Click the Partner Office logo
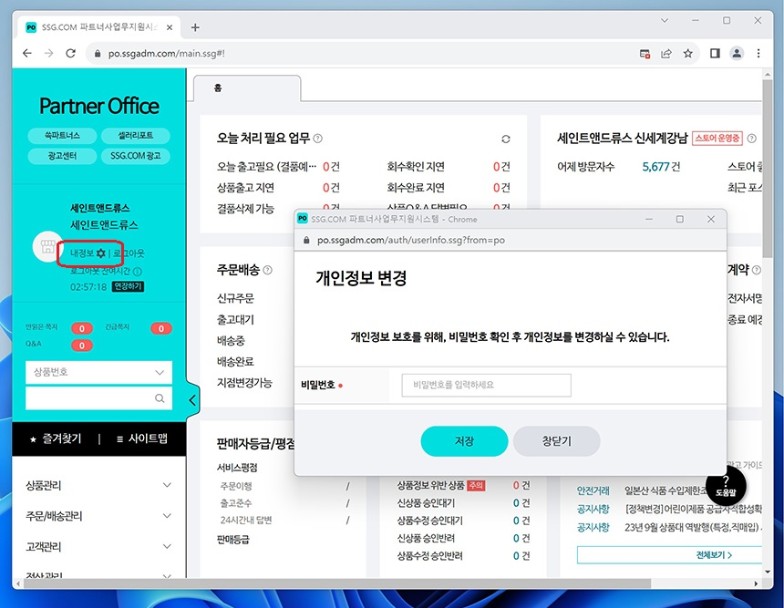This screenshot has width=784, height=608. (x=99, y=106)
